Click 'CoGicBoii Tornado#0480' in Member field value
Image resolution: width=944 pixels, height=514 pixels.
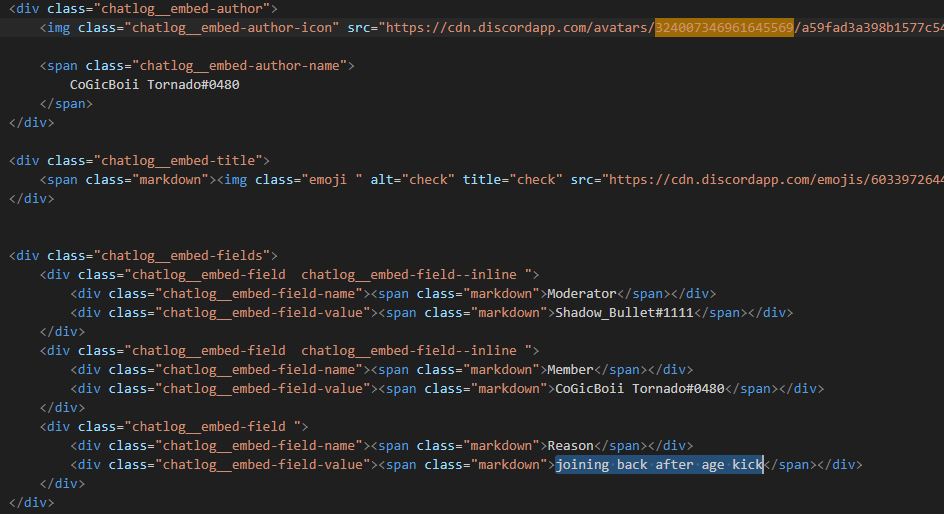640,389
